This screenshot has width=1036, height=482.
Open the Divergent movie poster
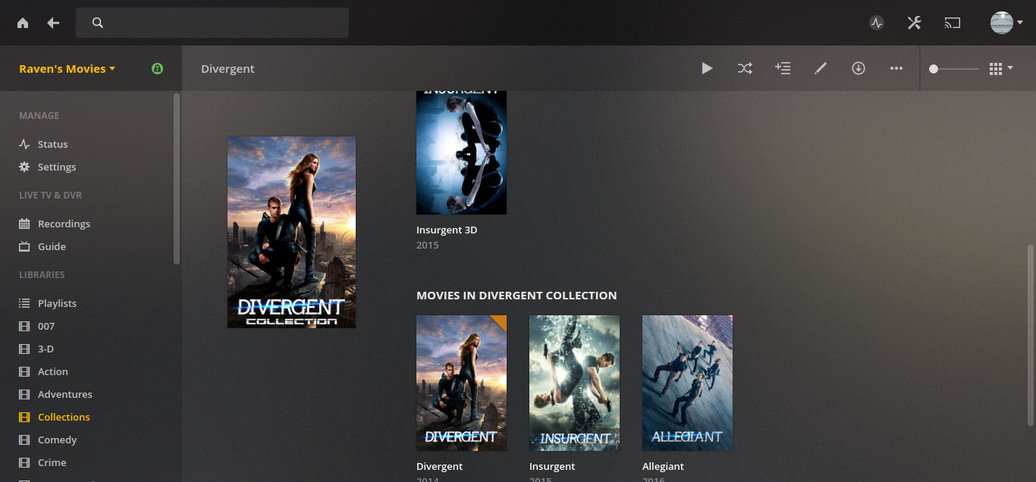[461, 383]
